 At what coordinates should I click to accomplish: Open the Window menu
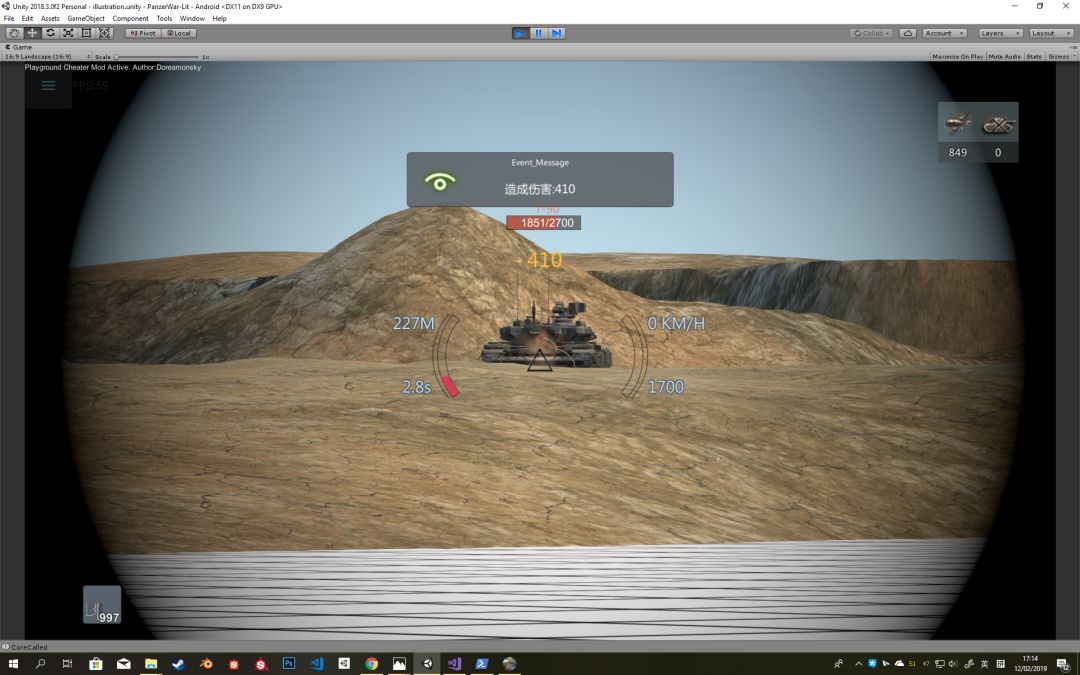point(192,19)
